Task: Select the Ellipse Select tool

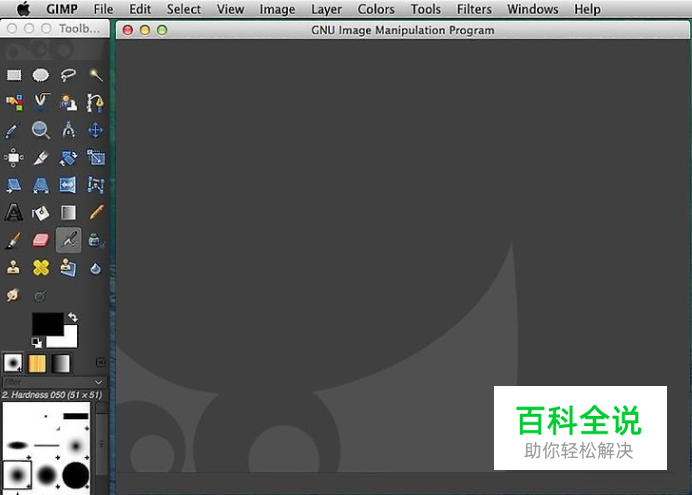Action: pos(41,75)
